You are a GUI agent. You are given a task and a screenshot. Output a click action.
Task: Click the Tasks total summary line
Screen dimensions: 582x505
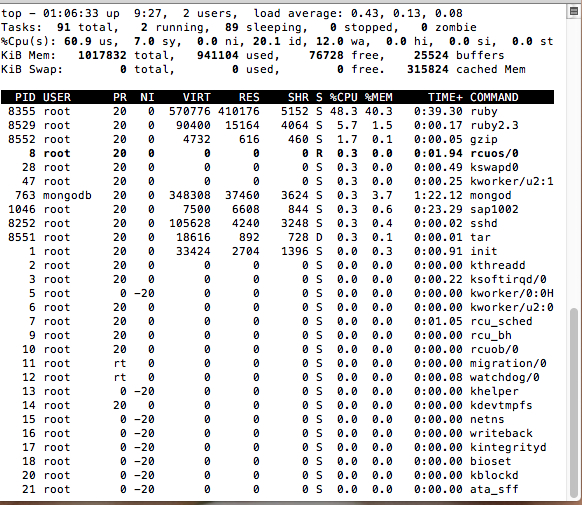[239, 27]
